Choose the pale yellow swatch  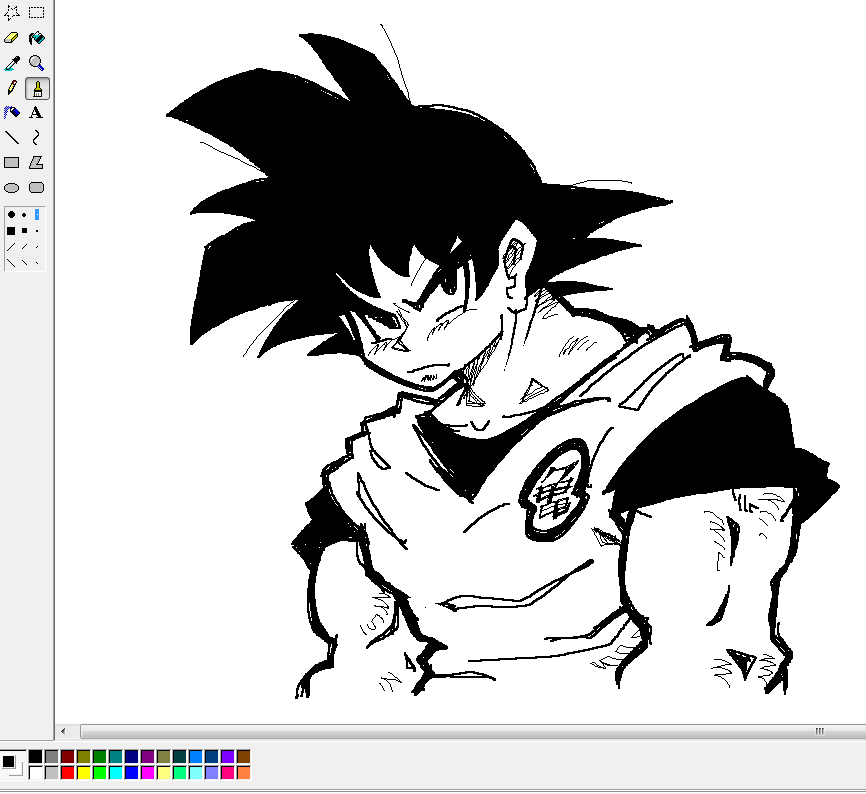click(163, 772)
